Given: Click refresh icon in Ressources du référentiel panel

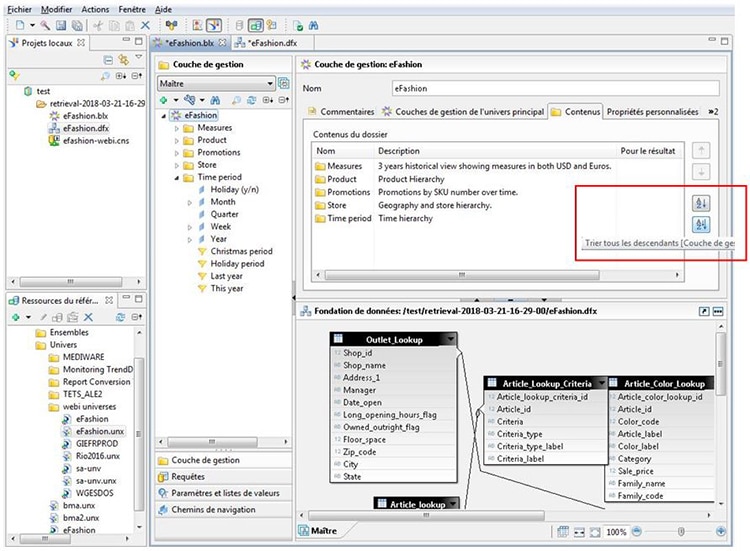Looking at the screenshot, I should (x=121, y=317).
